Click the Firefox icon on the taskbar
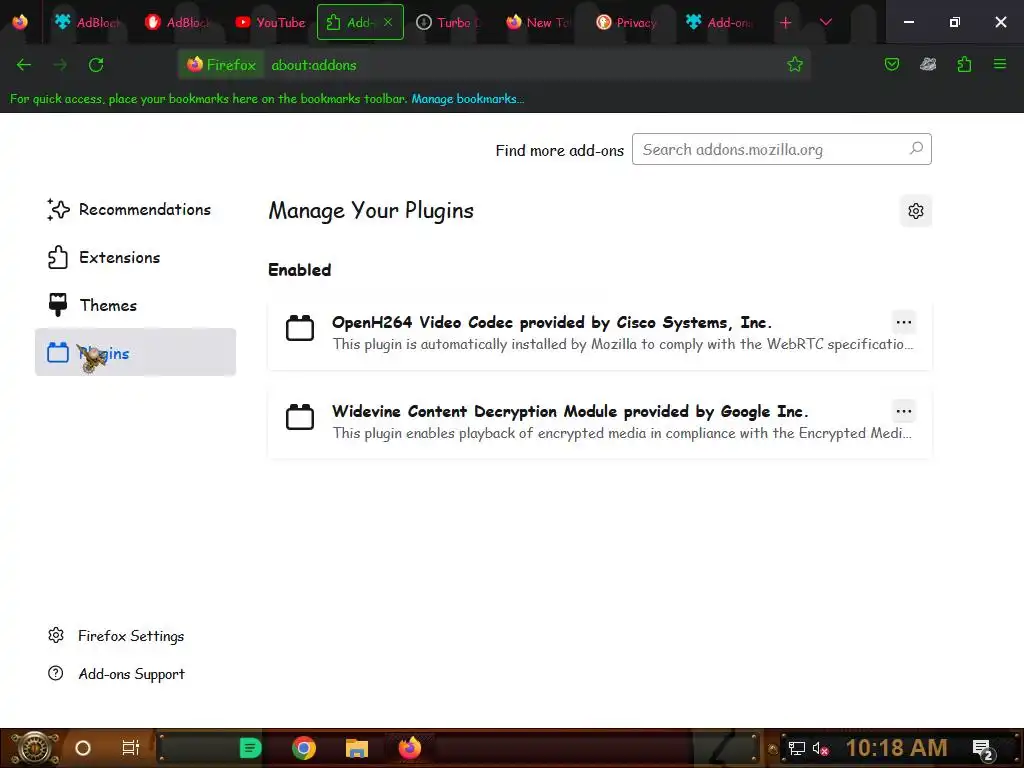The image size is (1024, 768). (410, 748)
